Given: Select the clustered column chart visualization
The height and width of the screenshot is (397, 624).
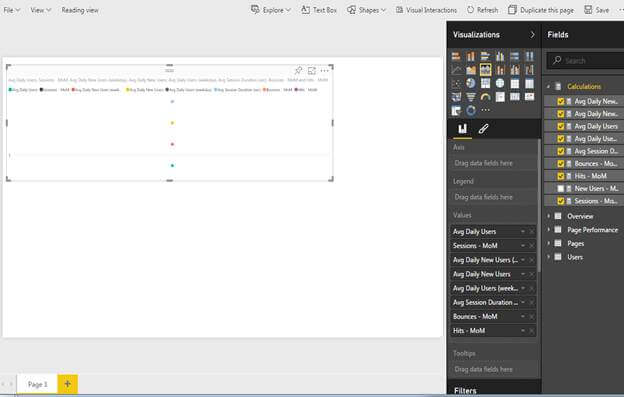Looking at the screenshot, I should (x=500, y=56).
